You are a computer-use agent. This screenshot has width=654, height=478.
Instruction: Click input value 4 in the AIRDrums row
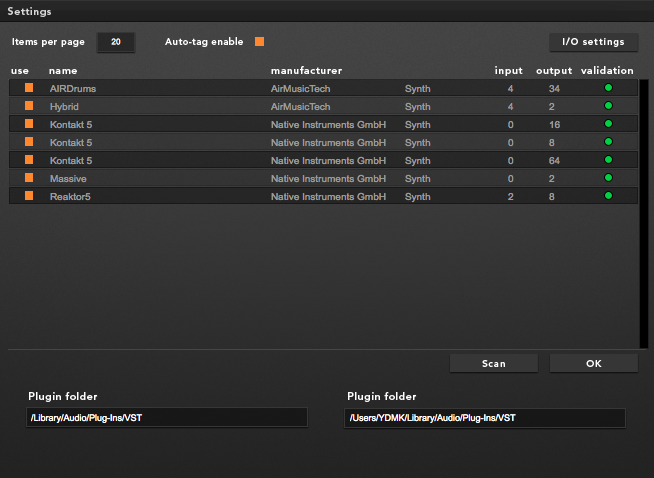point(510,88)
